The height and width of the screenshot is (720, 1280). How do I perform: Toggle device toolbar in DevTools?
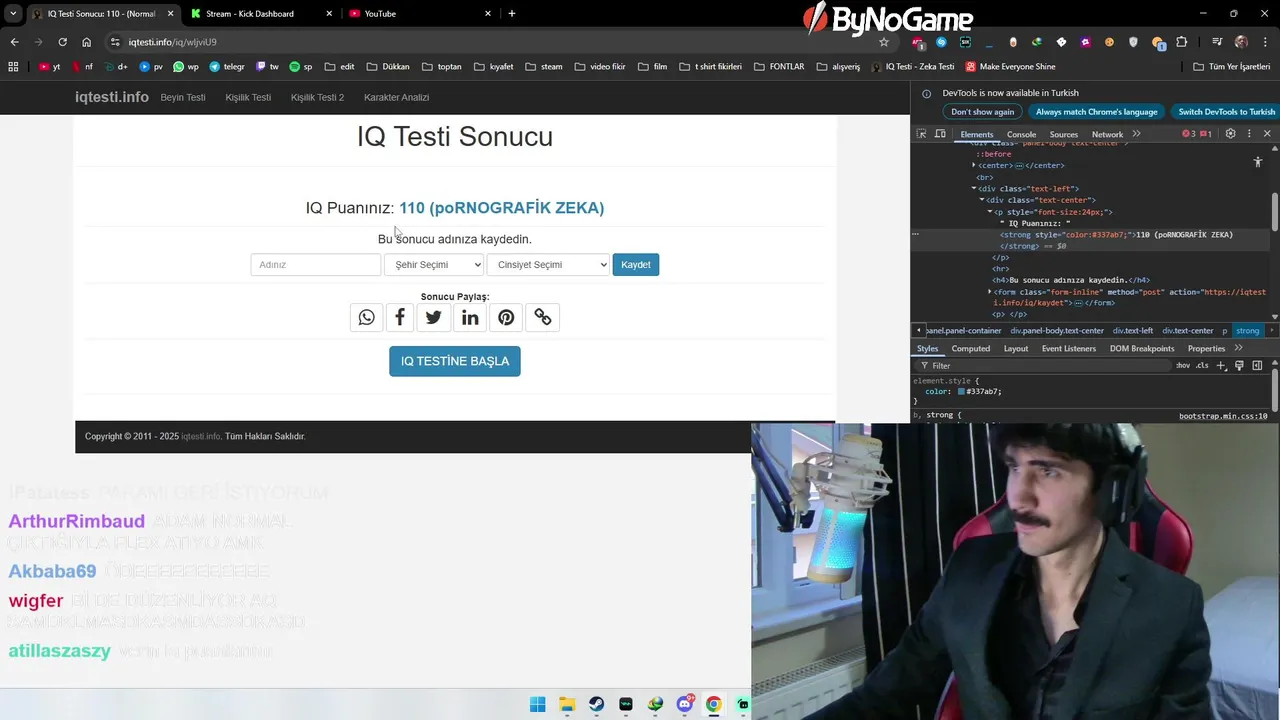coord(940,134)
